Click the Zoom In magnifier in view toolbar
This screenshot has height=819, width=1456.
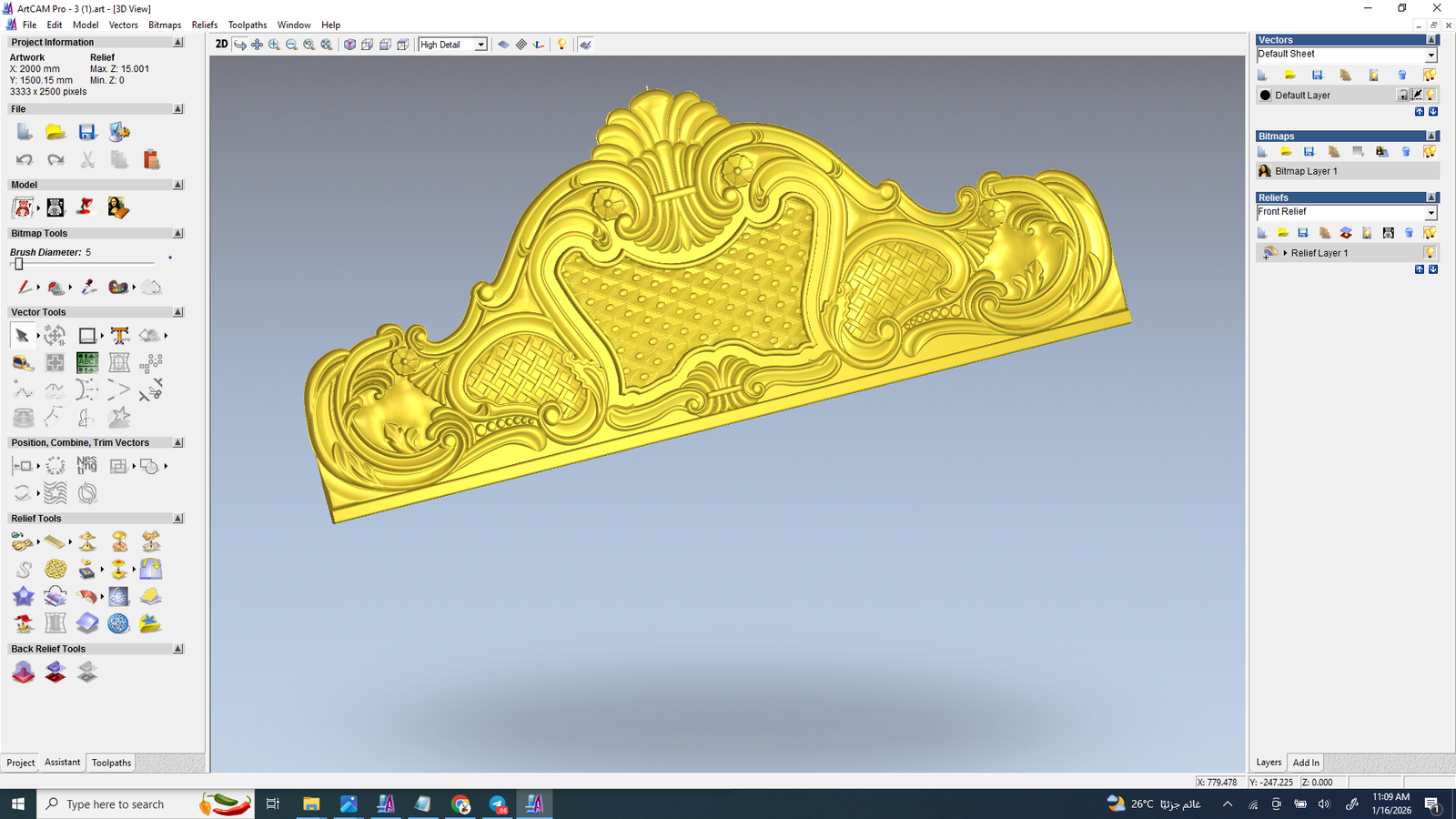click(x=274, y=45)
